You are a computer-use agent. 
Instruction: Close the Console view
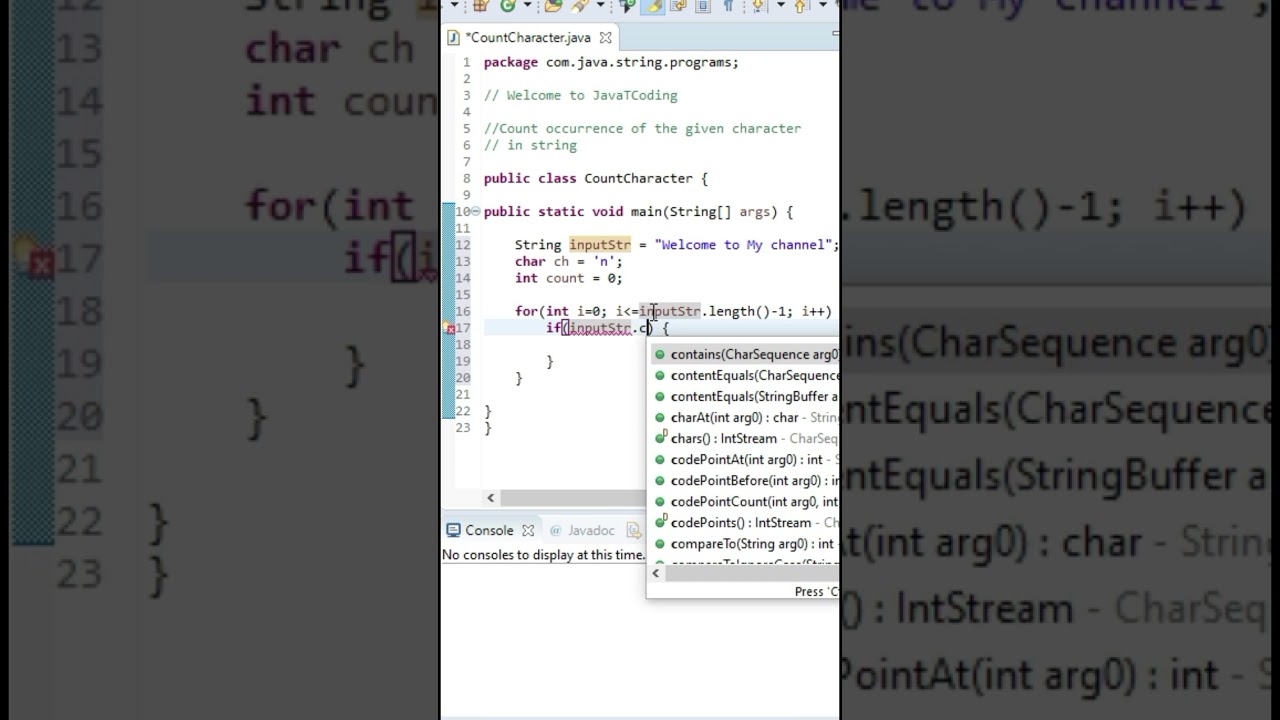528,530
